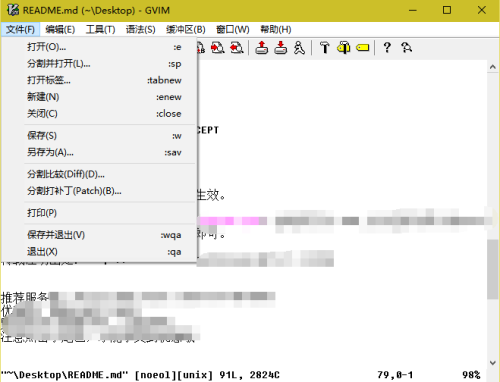Click the vertical scrollbar down arrow
Viewport: 500px width, 382px height.
pyautogui.click(x=493, y=363)
